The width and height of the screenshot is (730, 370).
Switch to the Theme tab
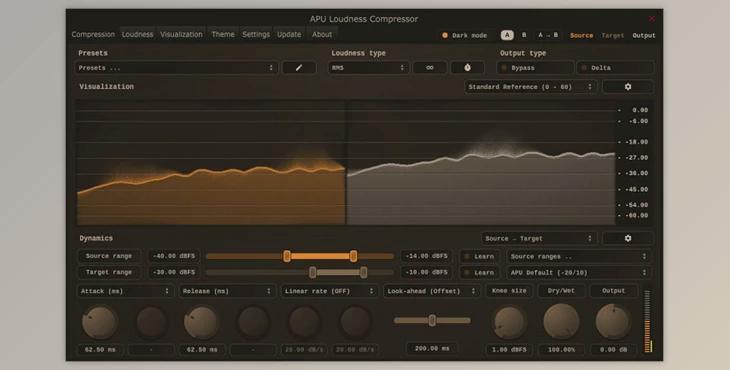pos(223,34)
